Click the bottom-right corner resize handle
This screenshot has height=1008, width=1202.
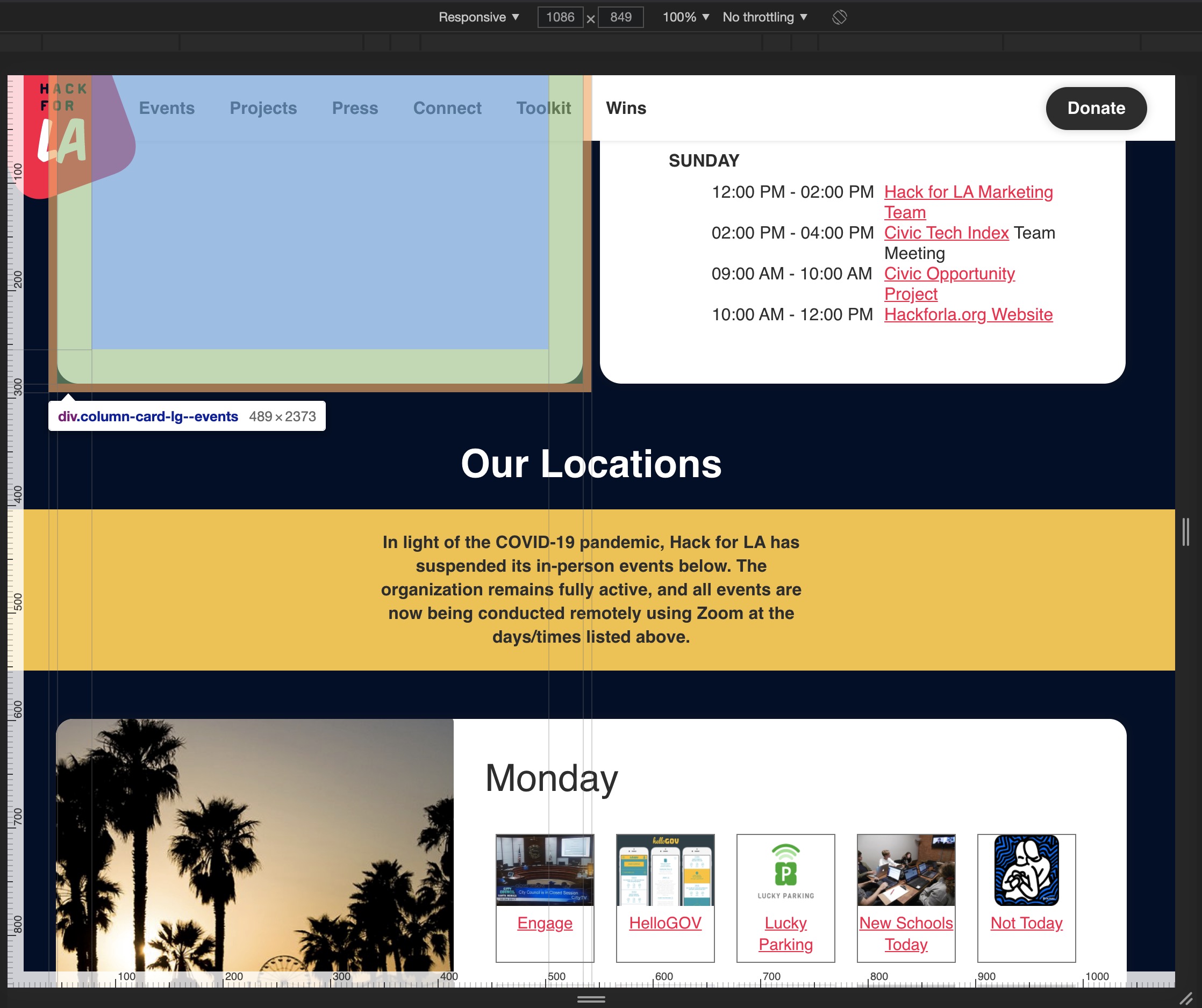[1186, 998]
